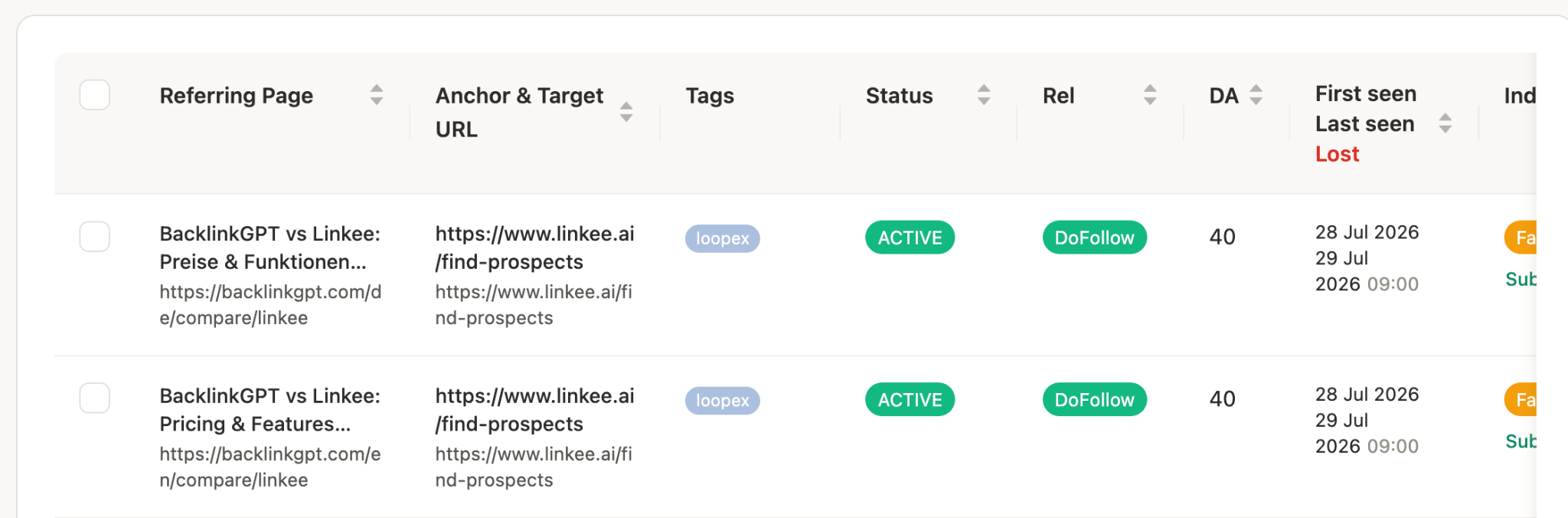Click the Status column header
The width and height of the screenshot is (1568, 518).
[x=899, y=96]
